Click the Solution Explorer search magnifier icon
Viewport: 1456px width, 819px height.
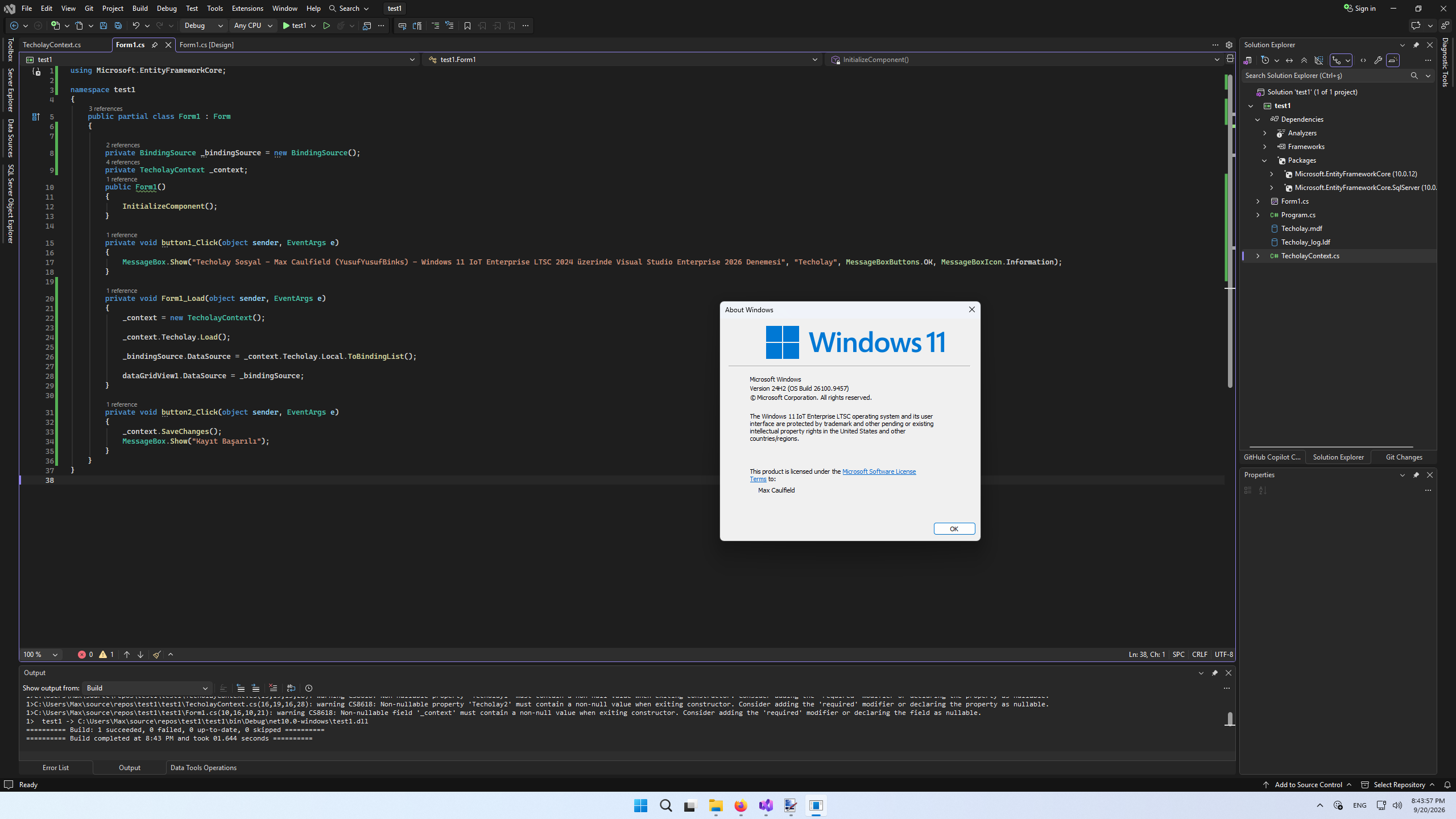tap(1414, 76)
